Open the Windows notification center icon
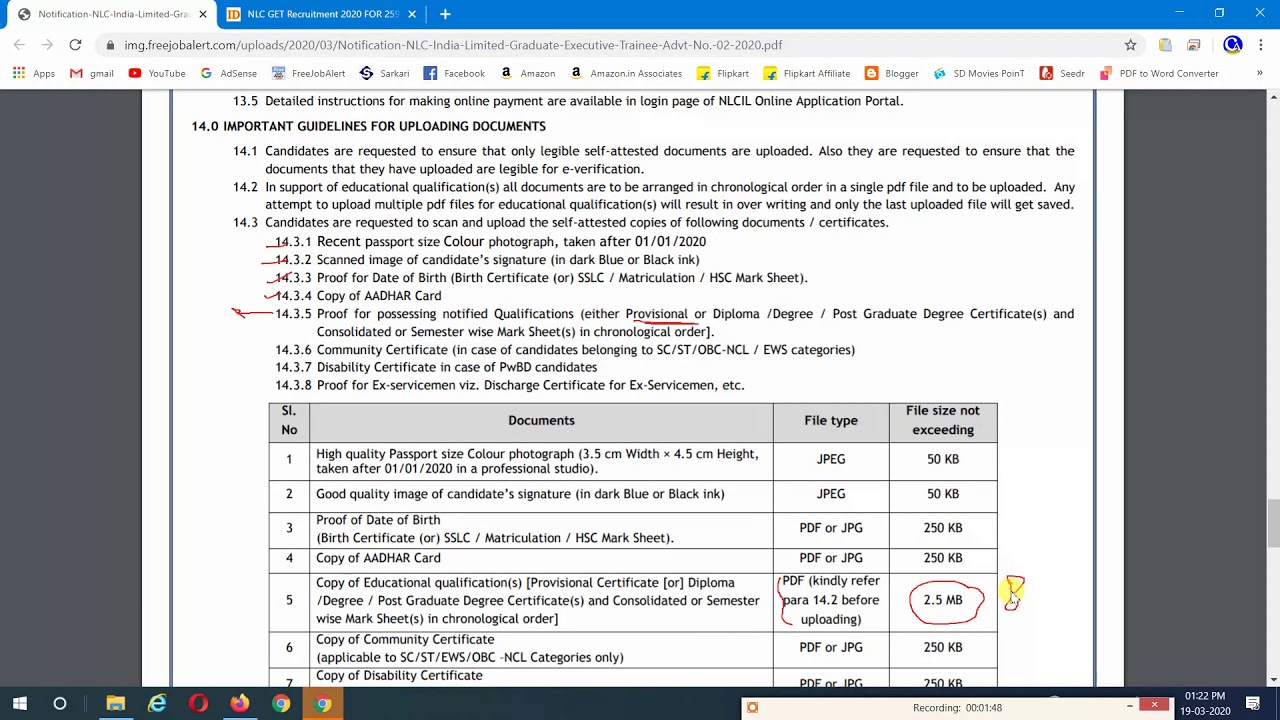Screen dimensions: 1280x720 pos(1254,704)
